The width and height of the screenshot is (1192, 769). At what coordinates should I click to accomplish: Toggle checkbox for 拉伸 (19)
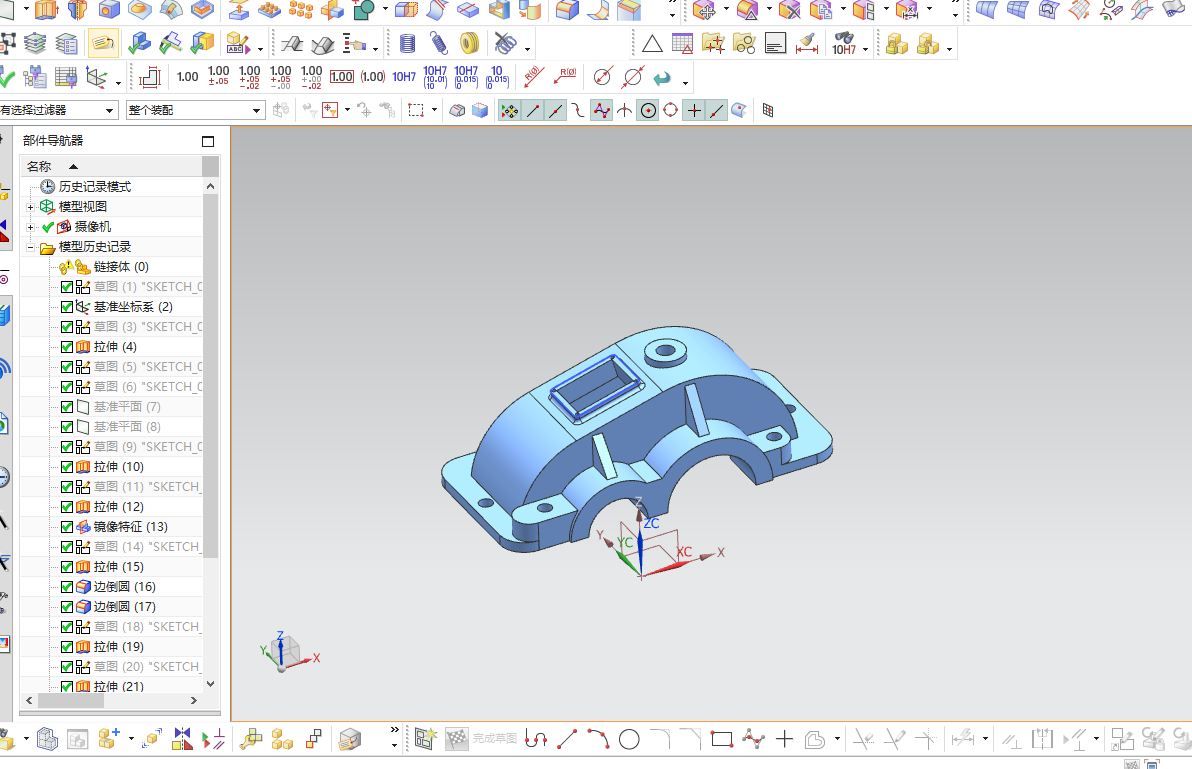pos(67,647)
